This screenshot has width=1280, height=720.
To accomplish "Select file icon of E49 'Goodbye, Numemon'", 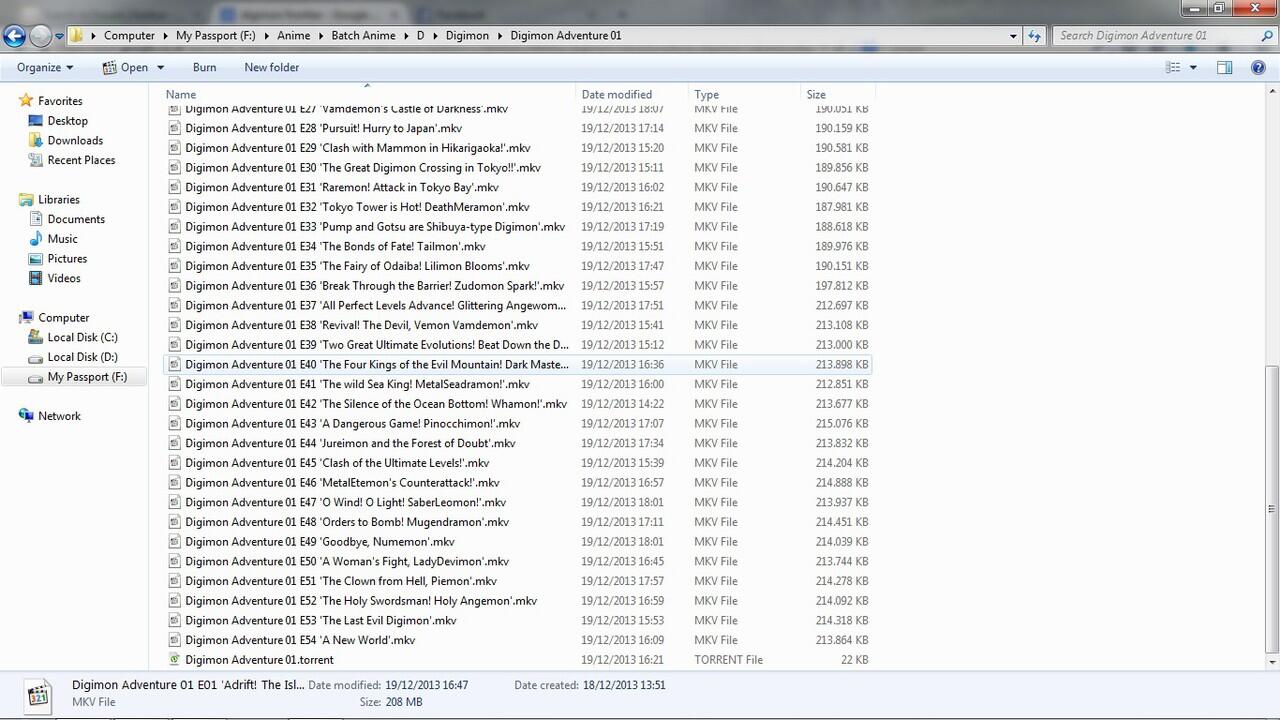I will tap(175, 542).
